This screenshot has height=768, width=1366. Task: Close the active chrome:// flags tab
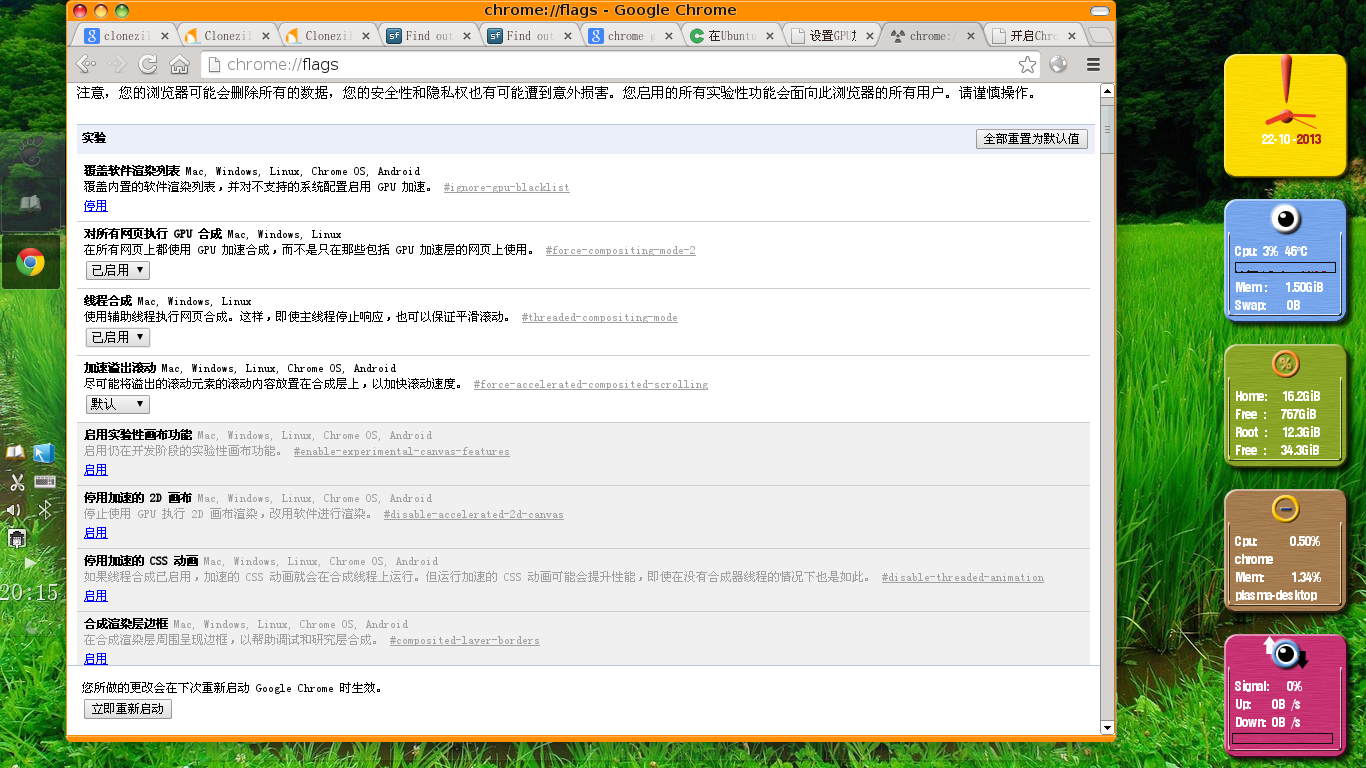tap(970, 36)
